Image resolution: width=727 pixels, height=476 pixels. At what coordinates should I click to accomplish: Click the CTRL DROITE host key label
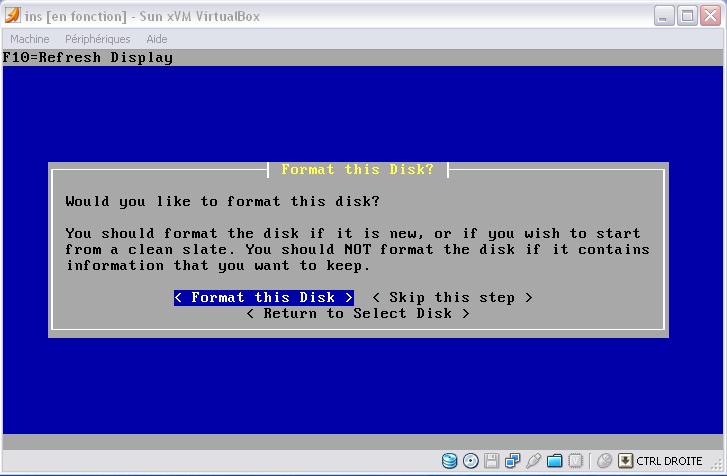(670, 461)
